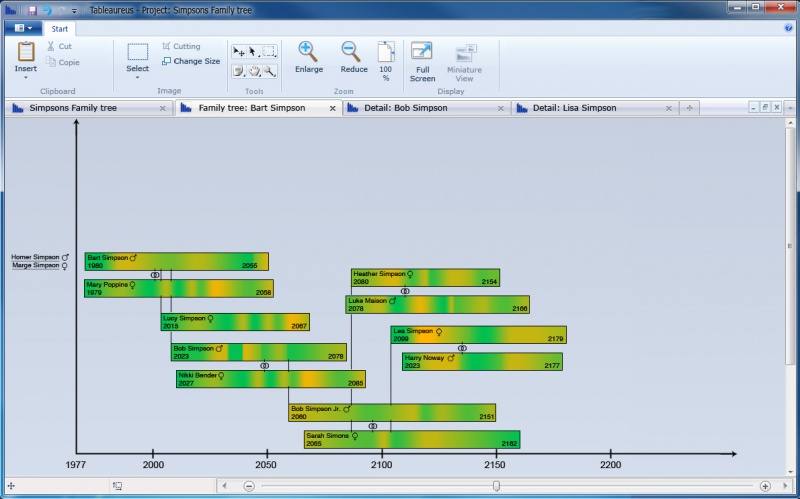Switch to Simpsons Family tree tab

(79, 108)
